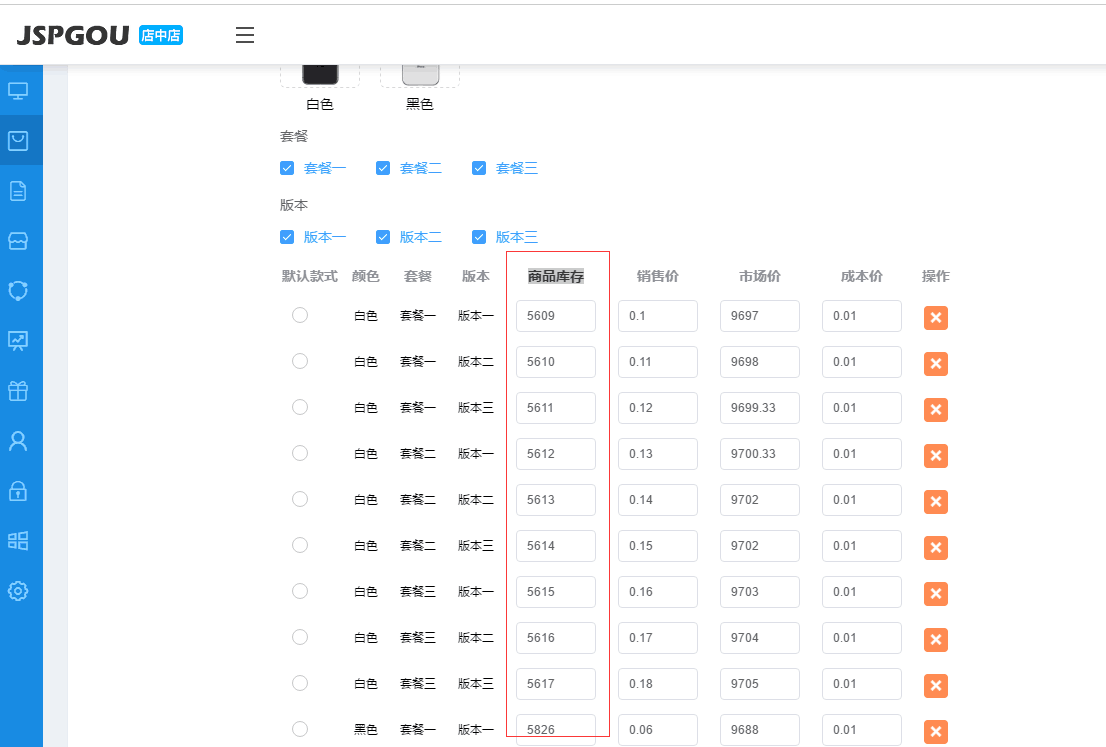
Task: Open the user profile sidebar icon
Action: [18, 441]
